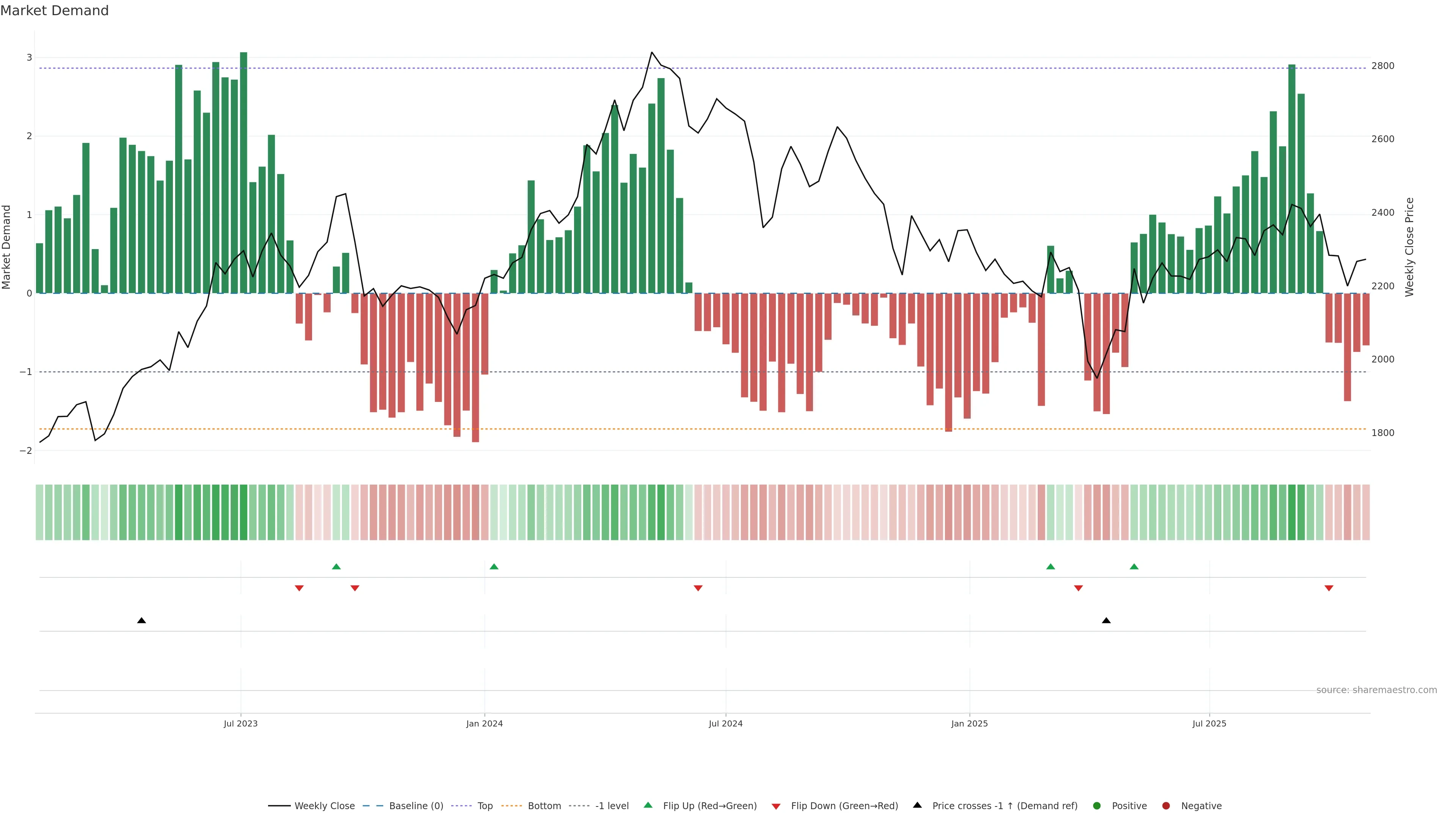Click the last red flip-down marker in late 2025
This screenshot has height=819, width=1456.
click(1329, 588)
